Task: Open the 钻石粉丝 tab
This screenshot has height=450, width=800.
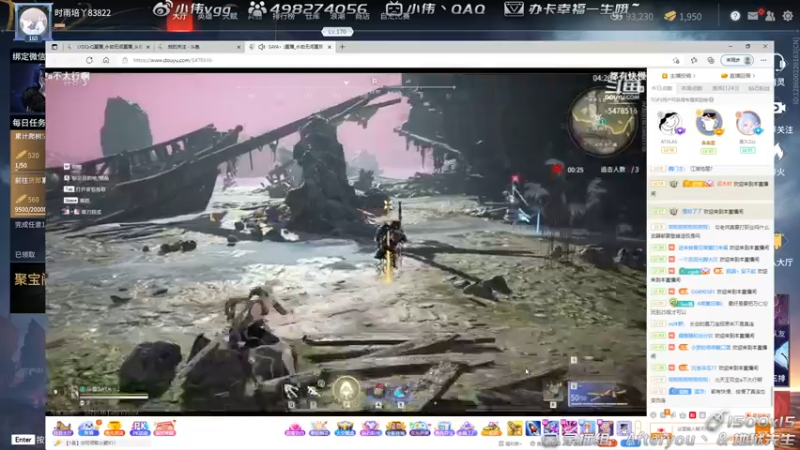Action: (x=759, y=88)
